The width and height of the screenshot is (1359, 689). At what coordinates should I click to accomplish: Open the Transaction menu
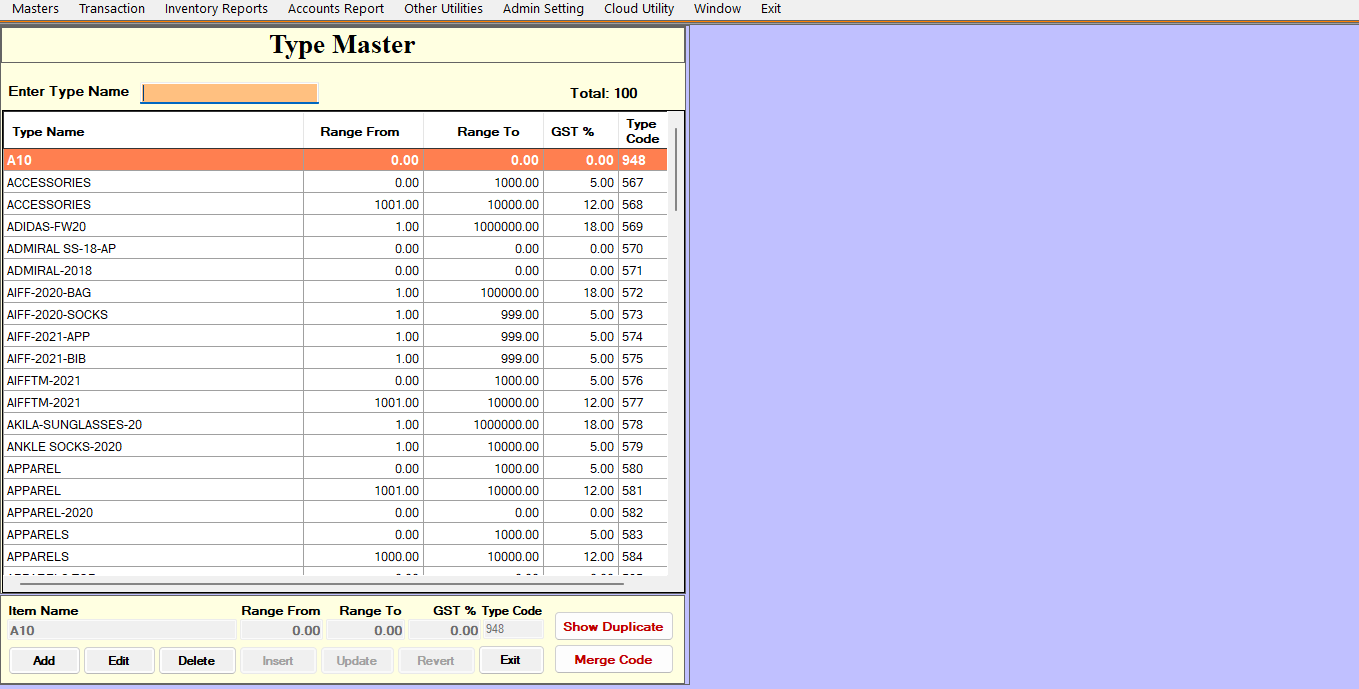(112, 9)
